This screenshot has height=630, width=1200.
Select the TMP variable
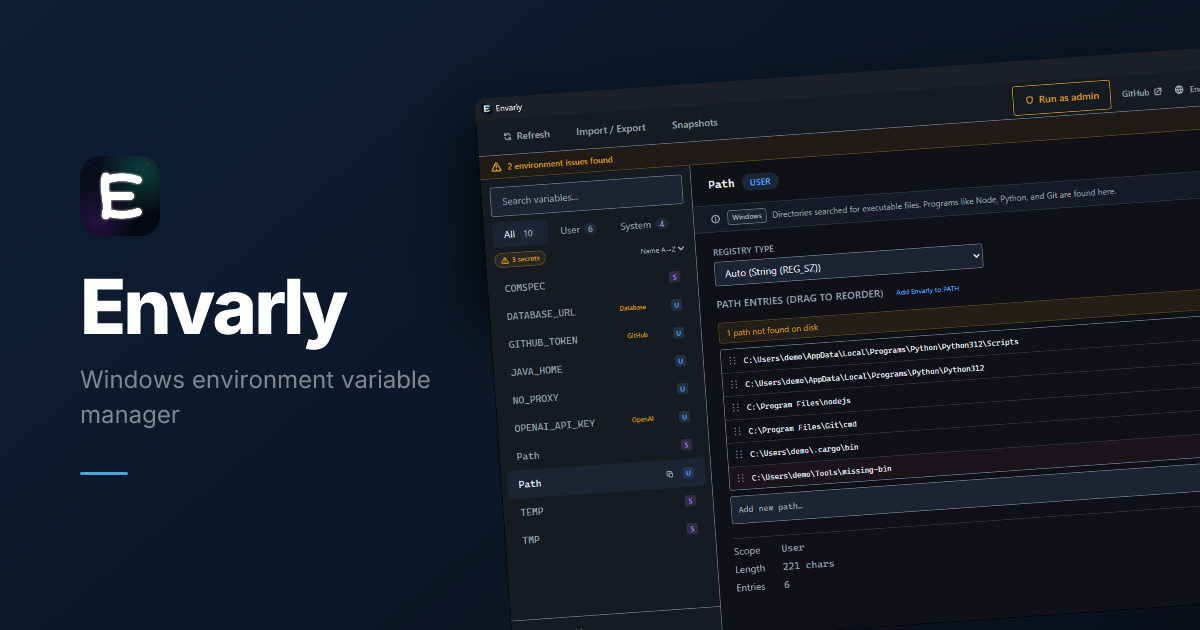pos(612,535)
